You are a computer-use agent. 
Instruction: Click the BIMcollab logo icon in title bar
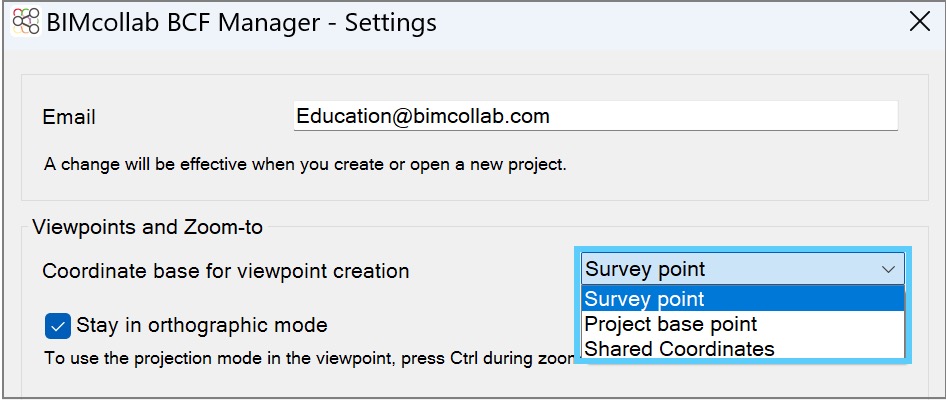(26, 22)
